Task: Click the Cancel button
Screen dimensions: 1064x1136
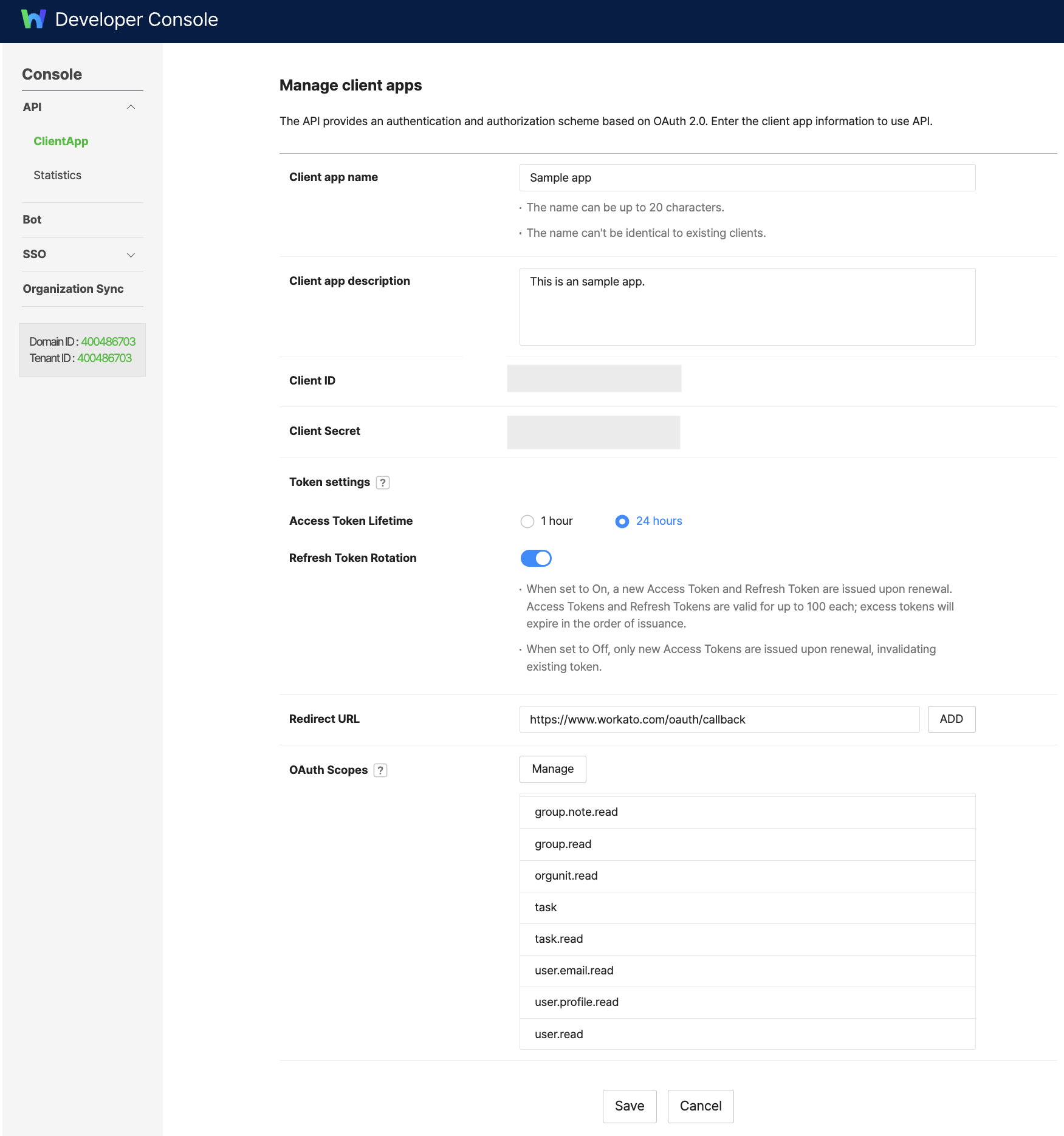Action: point(700,1106)
